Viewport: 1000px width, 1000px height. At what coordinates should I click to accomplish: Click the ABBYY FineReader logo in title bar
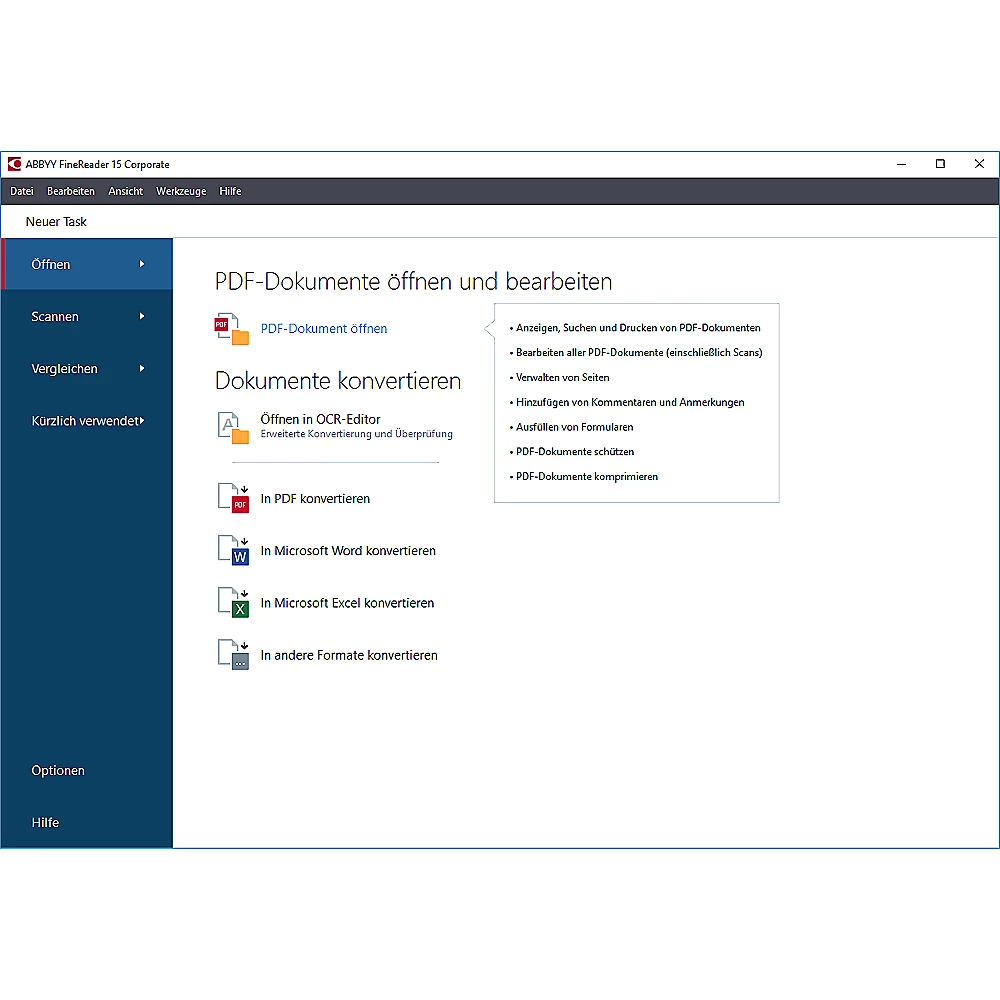(x=14, y=164)
